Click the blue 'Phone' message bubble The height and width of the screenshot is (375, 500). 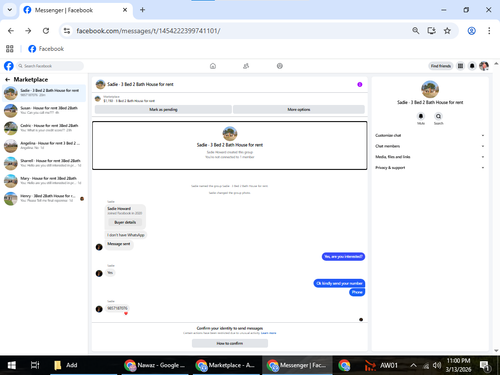(357, 292)
